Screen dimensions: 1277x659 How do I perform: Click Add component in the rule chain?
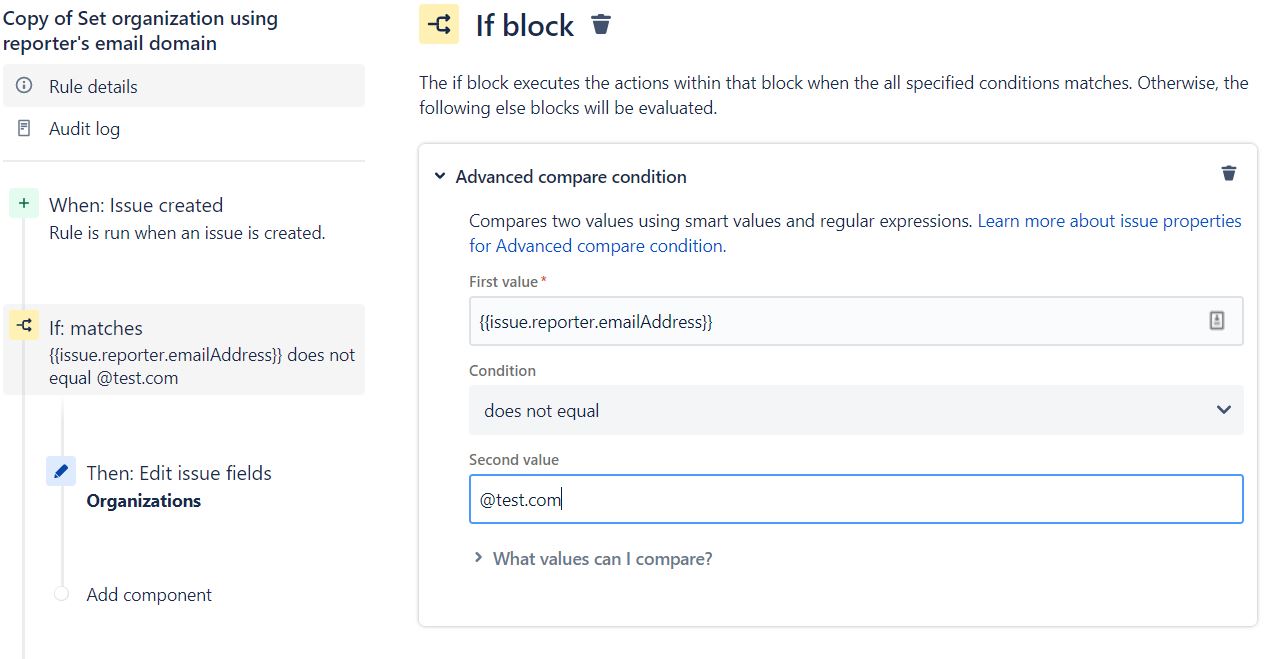tap(149, 595)
